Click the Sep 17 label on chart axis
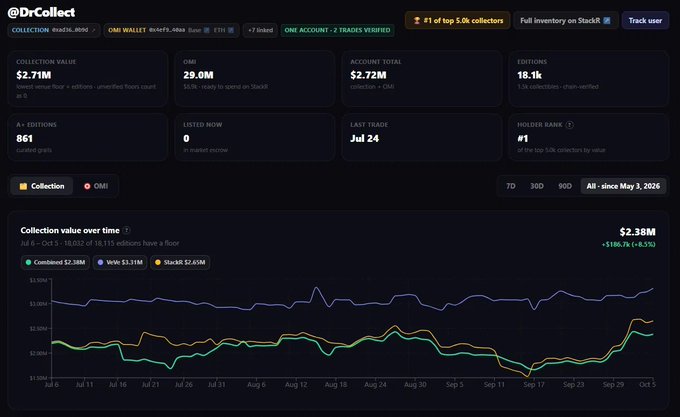Image resolution: width=680 pixels, height=417 pixels. [x=533, y=384]
